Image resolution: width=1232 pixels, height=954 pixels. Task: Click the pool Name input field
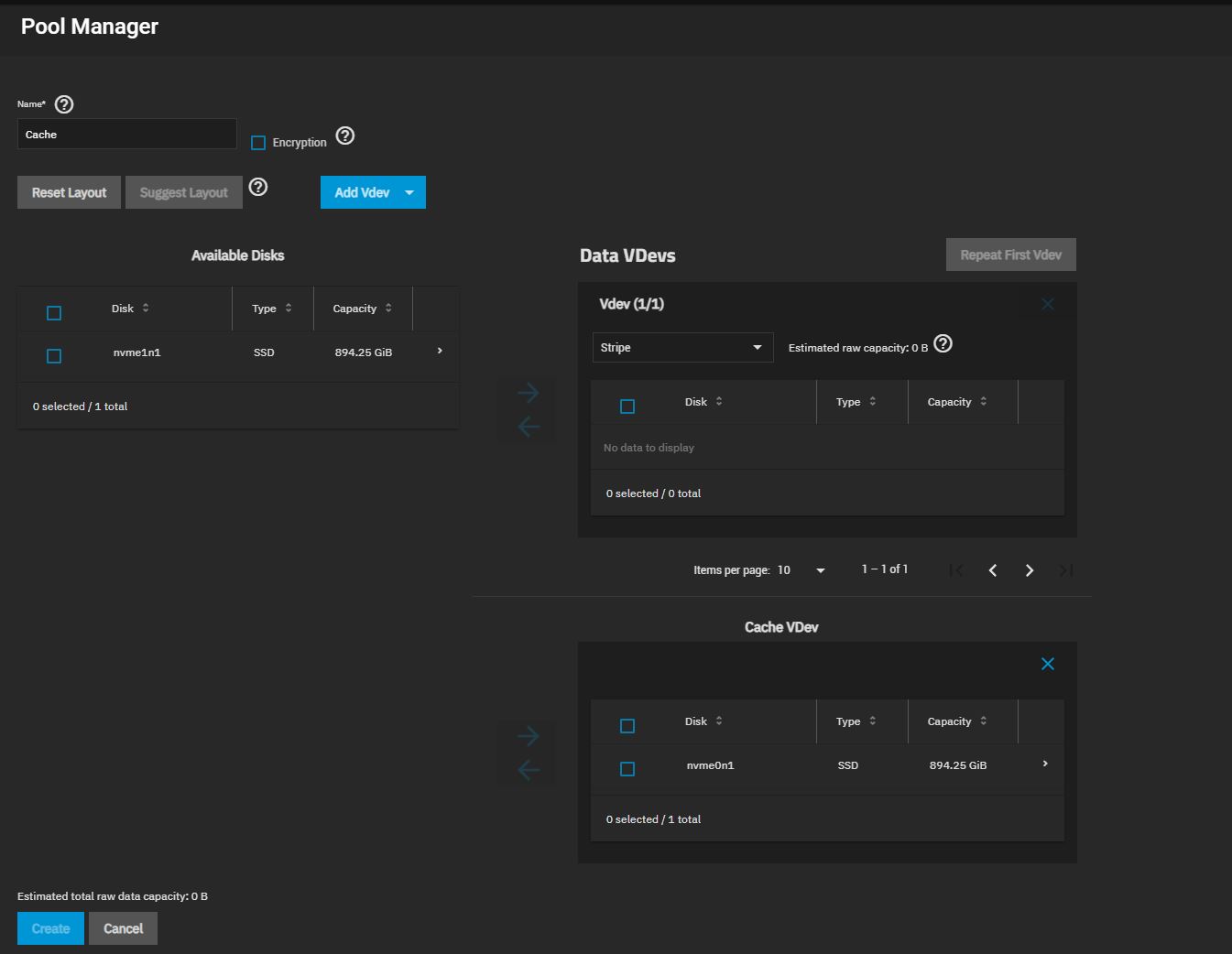126,135
